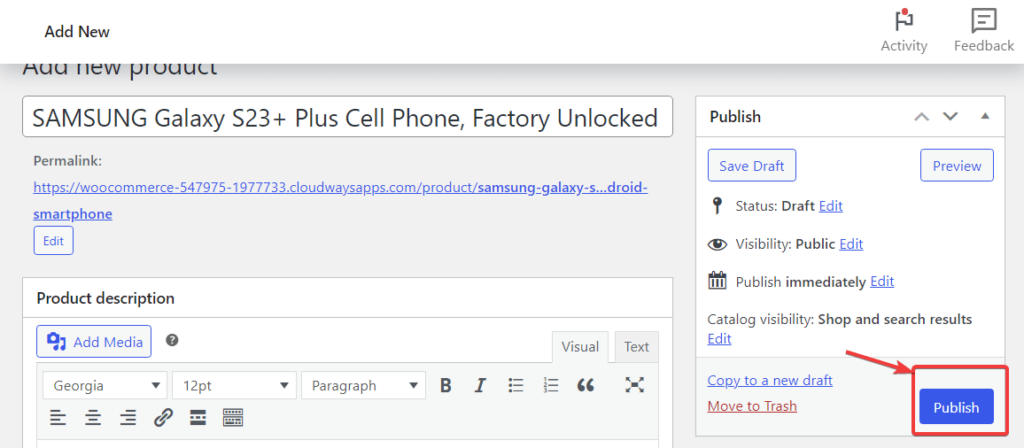Click the Product description panel heading

point(106,298)
